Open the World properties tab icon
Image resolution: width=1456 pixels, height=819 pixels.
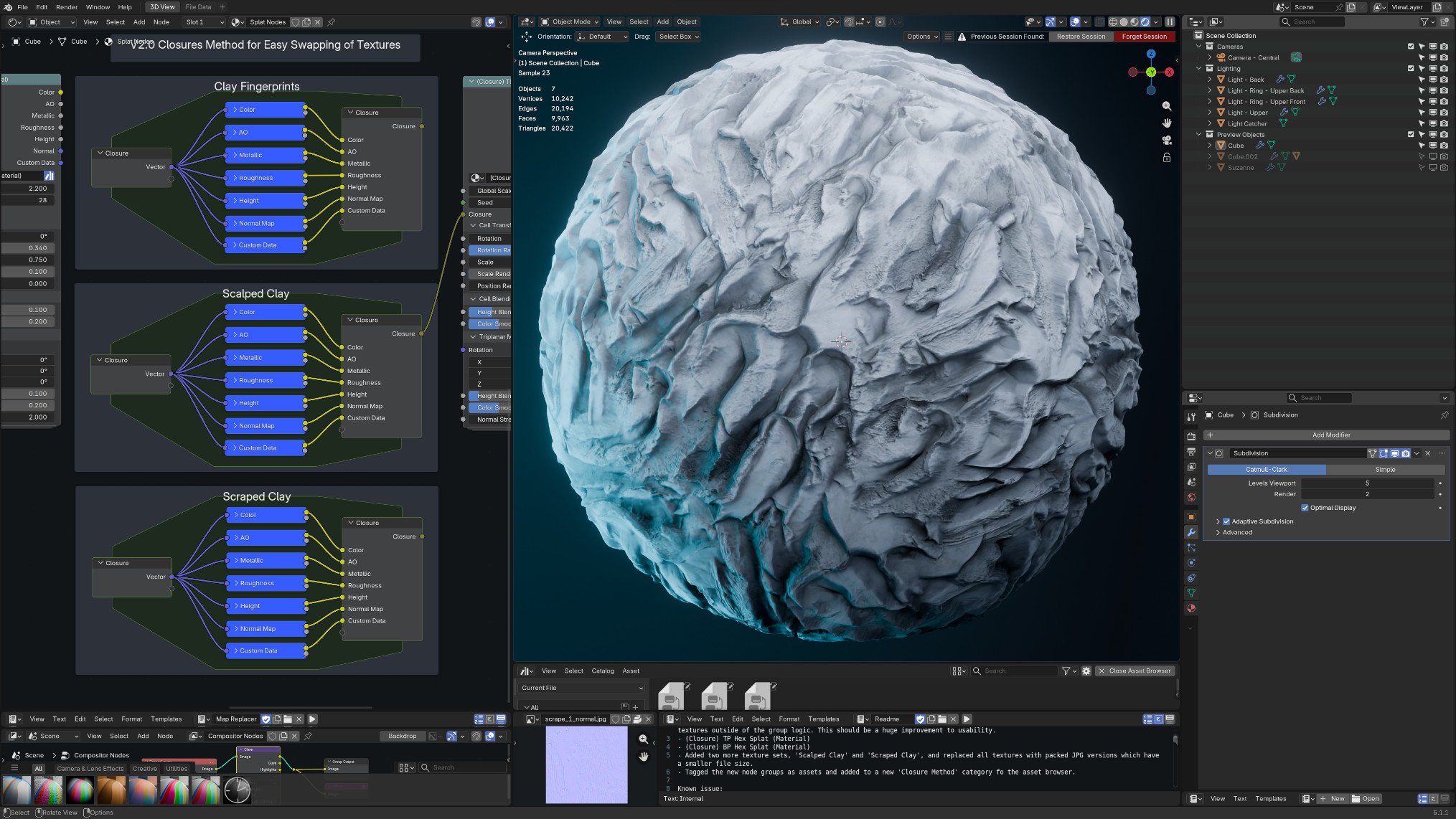pos(1191,497)
